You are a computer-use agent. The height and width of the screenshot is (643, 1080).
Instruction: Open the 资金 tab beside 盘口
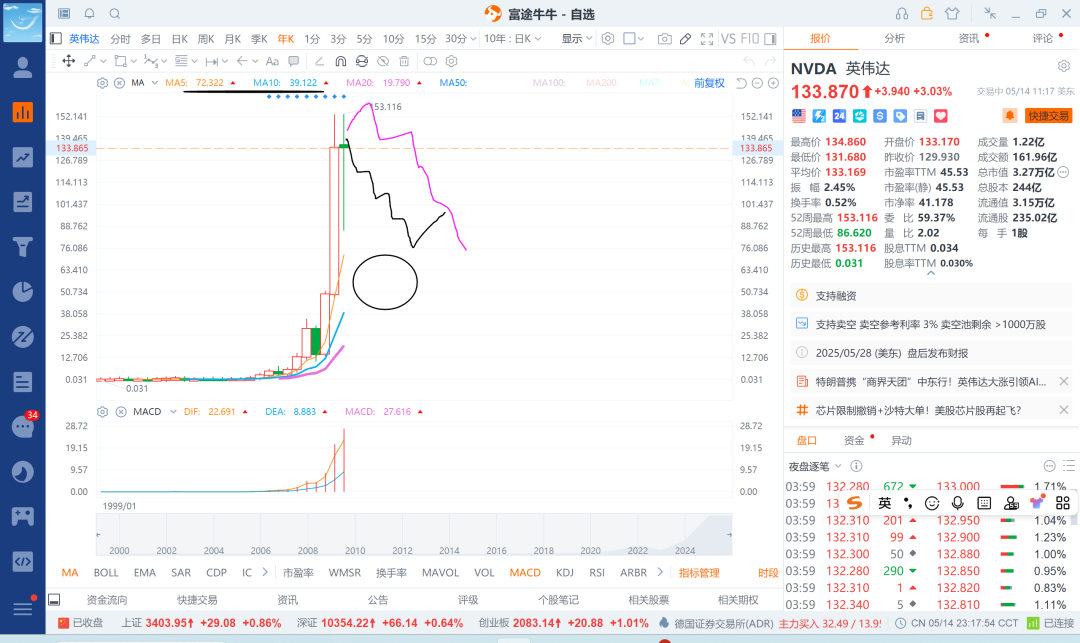(x=854, y=441)
